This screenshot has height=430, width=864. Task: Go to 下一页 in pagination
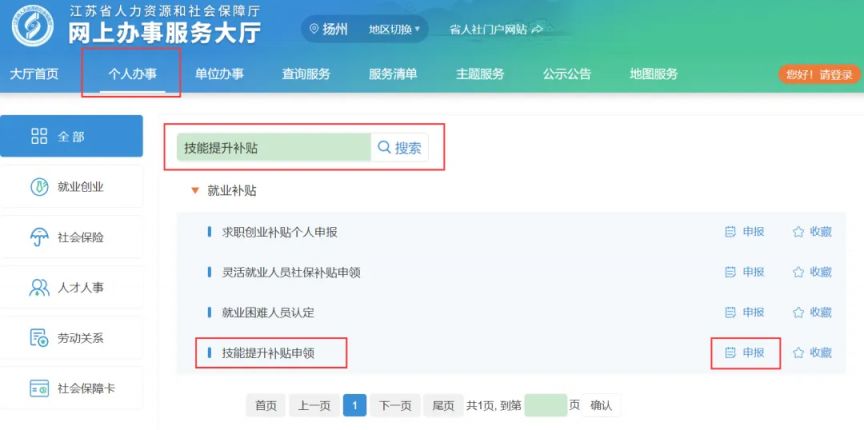point(394,405)
